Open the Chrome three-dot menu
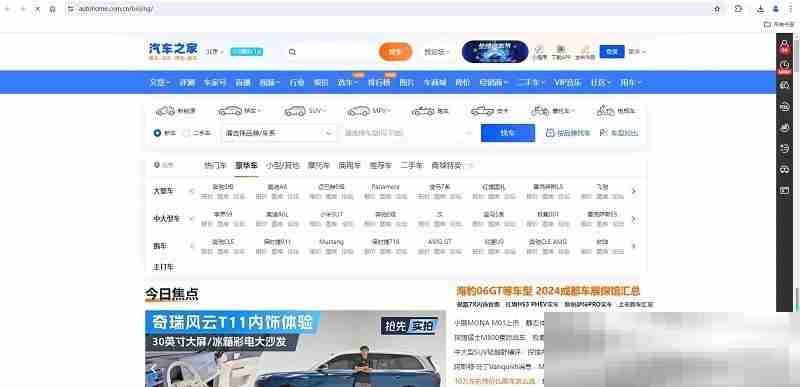 point(790,9)
